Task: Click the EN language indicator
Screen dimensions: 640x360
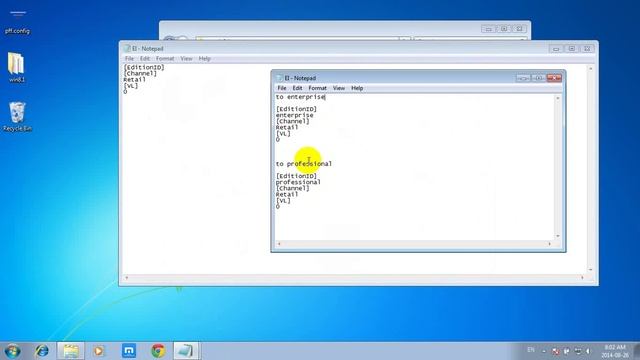Action: coord(531,350)
